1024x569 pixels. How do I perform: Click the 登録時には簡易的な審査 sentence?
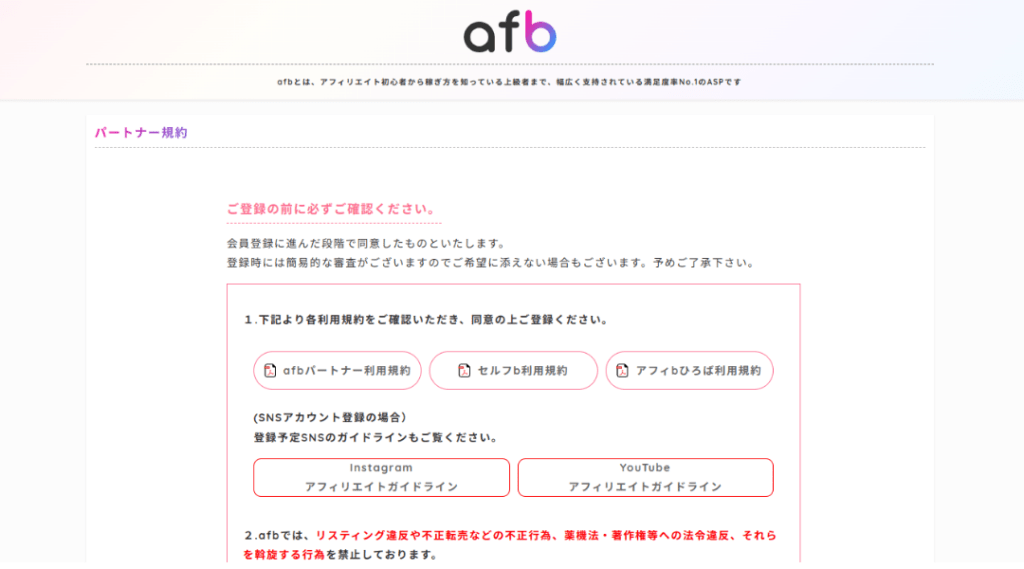pos(491,263)
